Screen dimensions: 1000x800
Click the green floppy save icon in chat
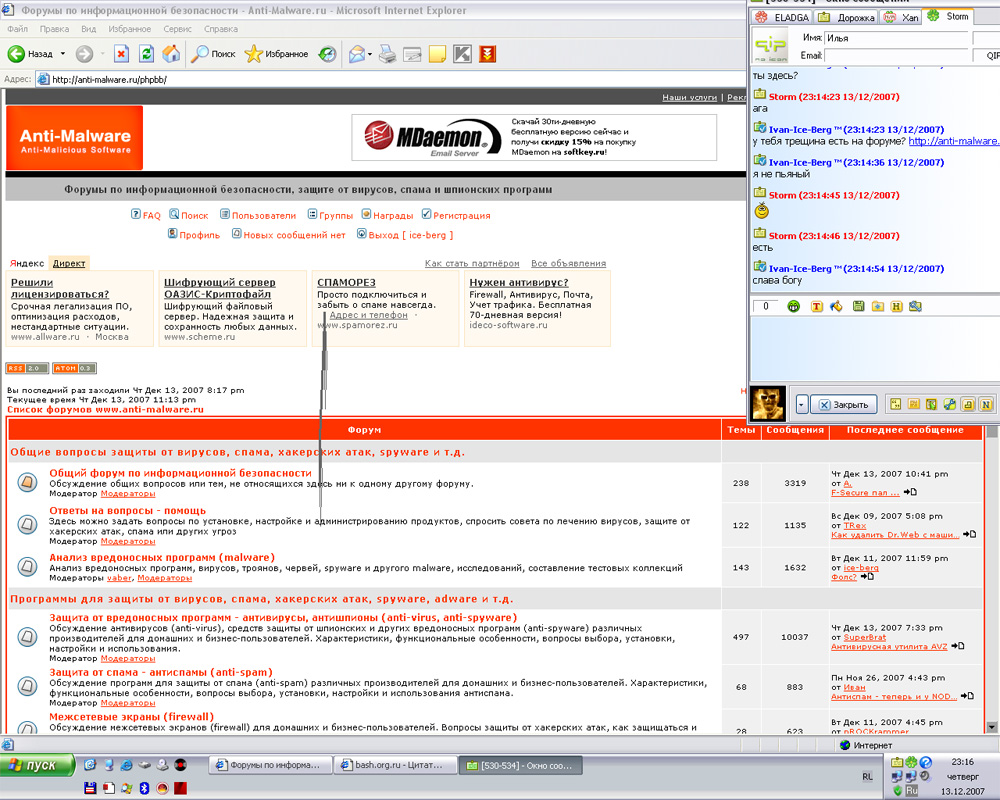tap(857, 306)
